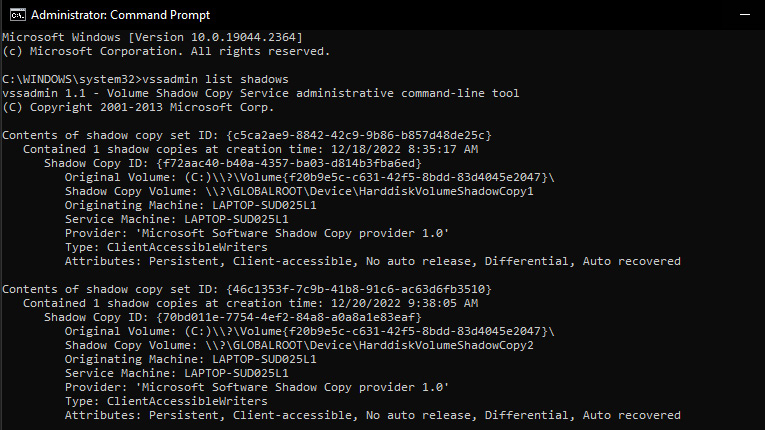
Task: Click the creation time 12/20/2022 9:38:05 AM
Action: point(404,303)
